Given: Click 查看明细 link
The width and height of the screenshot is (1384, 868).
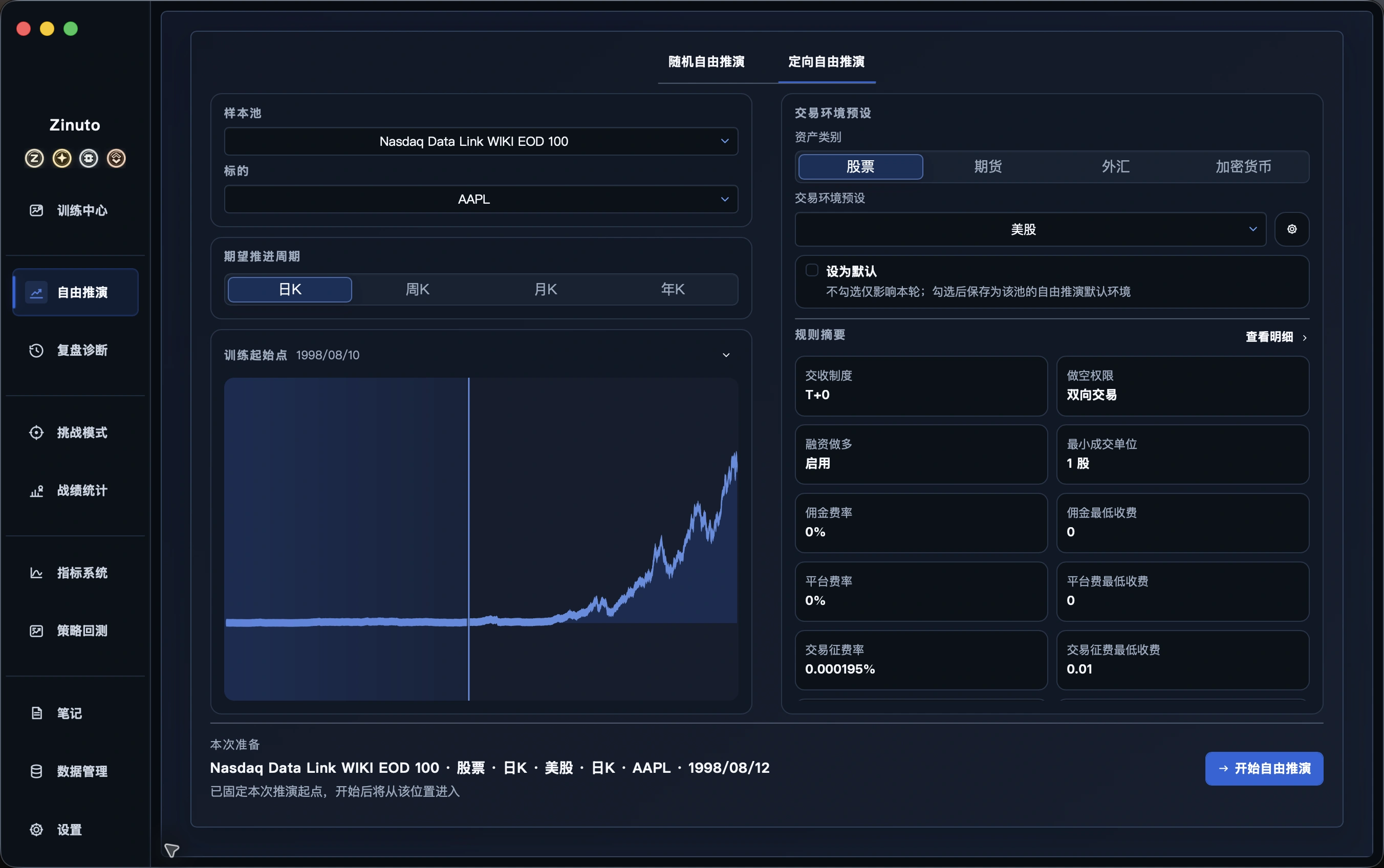Looking at the screenshot, I should [1275, 337].
